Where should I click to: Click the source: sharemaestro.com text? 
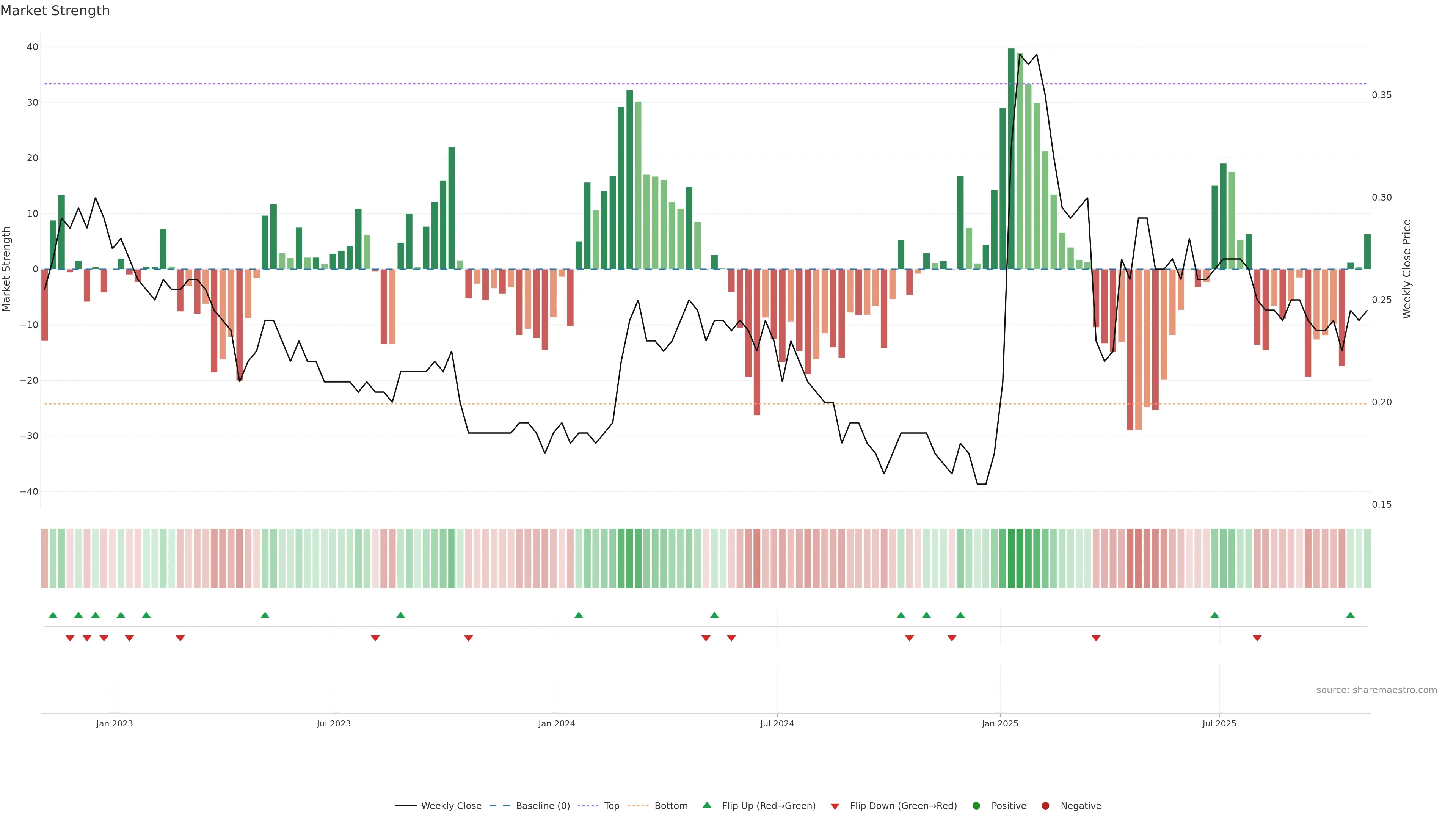pyautogui.click(x=1376, y=690)
